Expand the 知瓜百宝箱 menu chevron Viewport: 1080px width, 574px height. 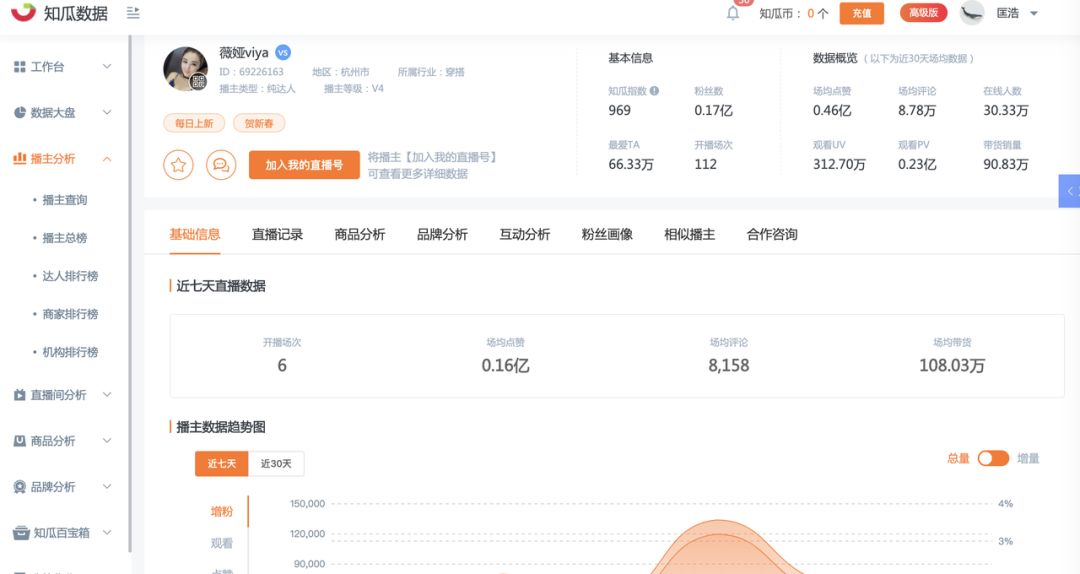click(107, 533)
